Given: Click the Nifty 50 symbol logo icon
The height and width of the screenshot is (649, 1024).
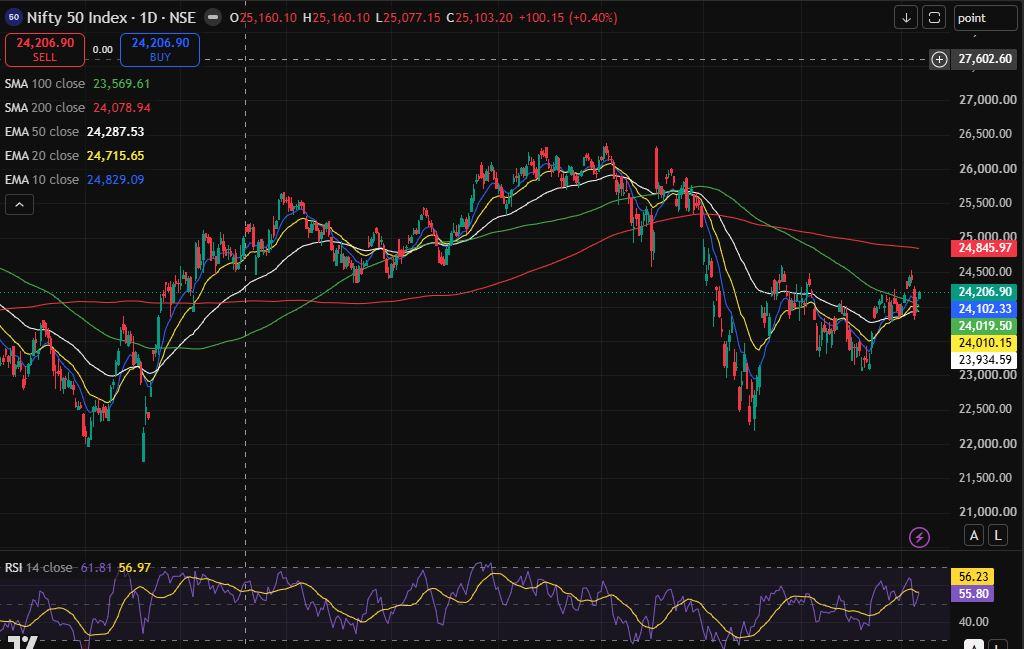Looking at the screenshot, I should 14,18.
